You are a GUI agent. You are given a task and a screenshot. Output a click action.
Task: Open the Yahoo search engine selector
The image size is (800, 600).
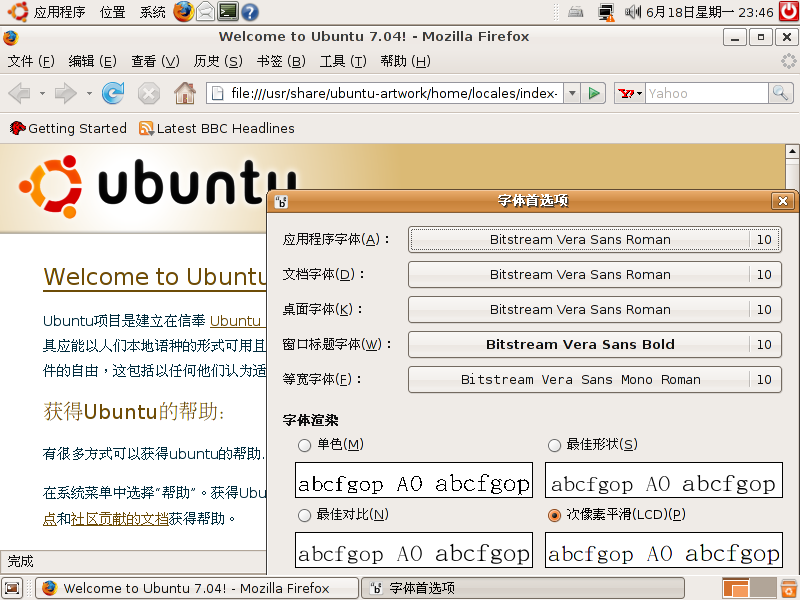tap(630, 93)
